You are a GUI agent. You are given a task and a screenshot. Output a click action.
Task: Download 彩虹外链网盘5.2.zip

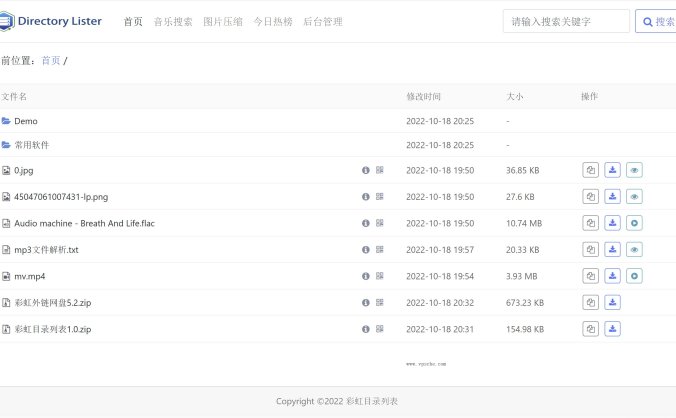pos(613,302)
